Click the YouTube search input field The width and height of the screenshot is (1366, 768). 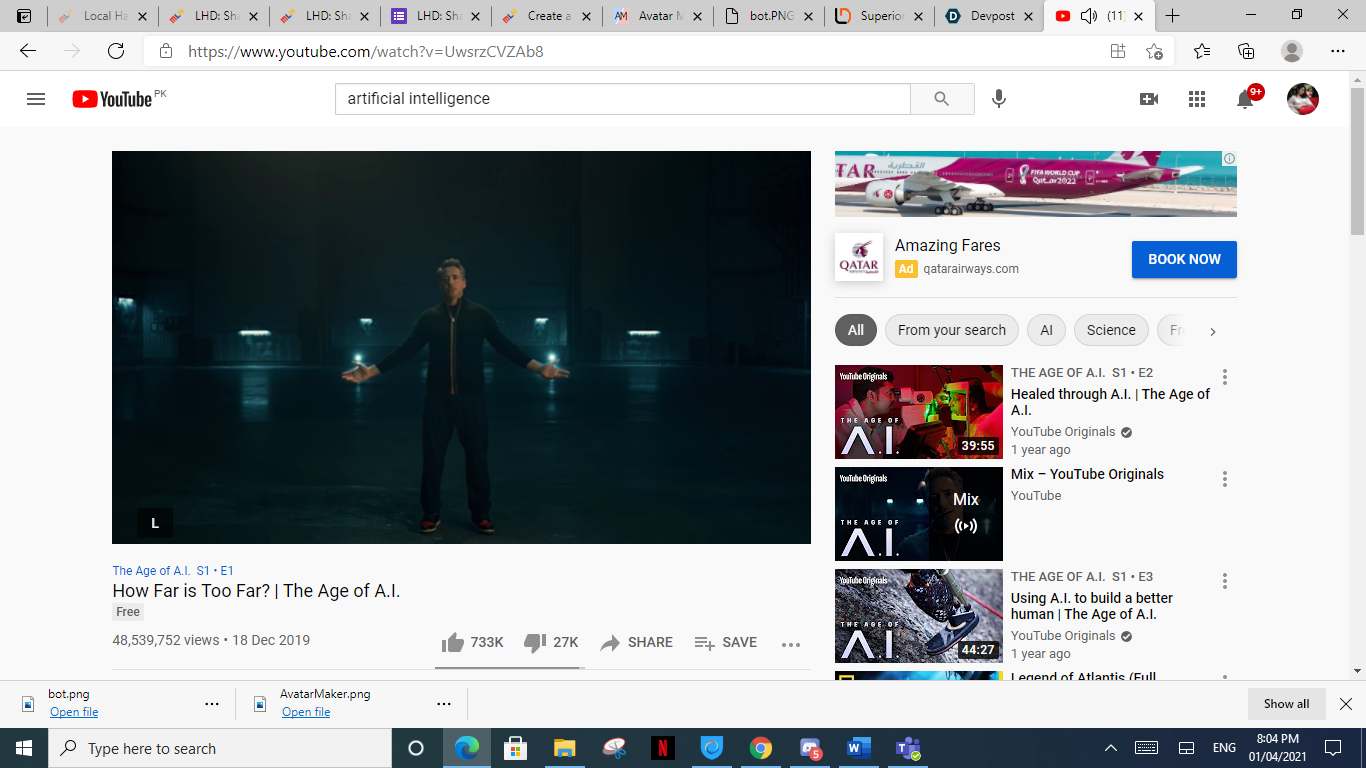622,99
